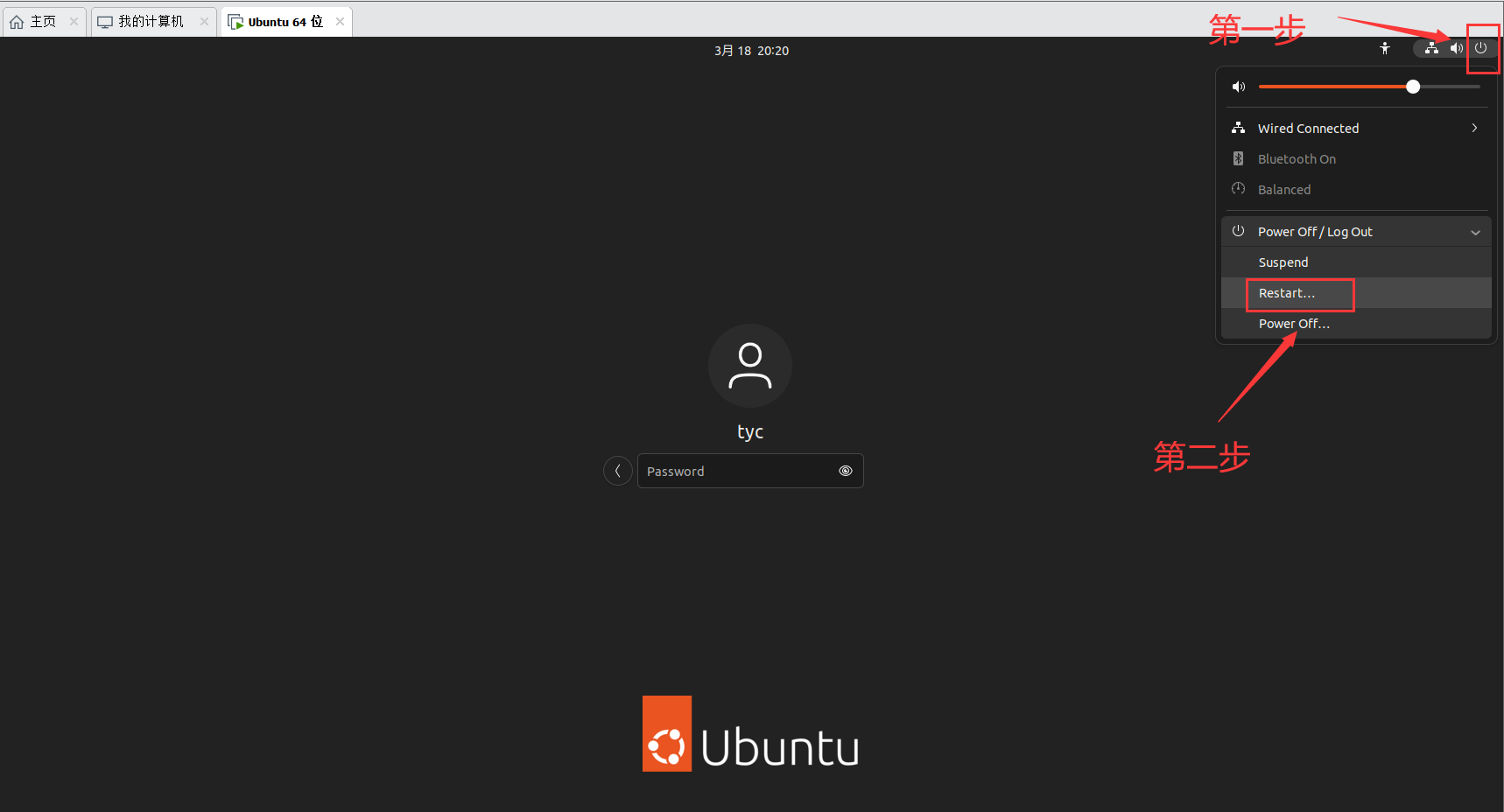Click the Balanced power mode icon
Screen dimensions: 1504x812
click(x=1238, y=189)
